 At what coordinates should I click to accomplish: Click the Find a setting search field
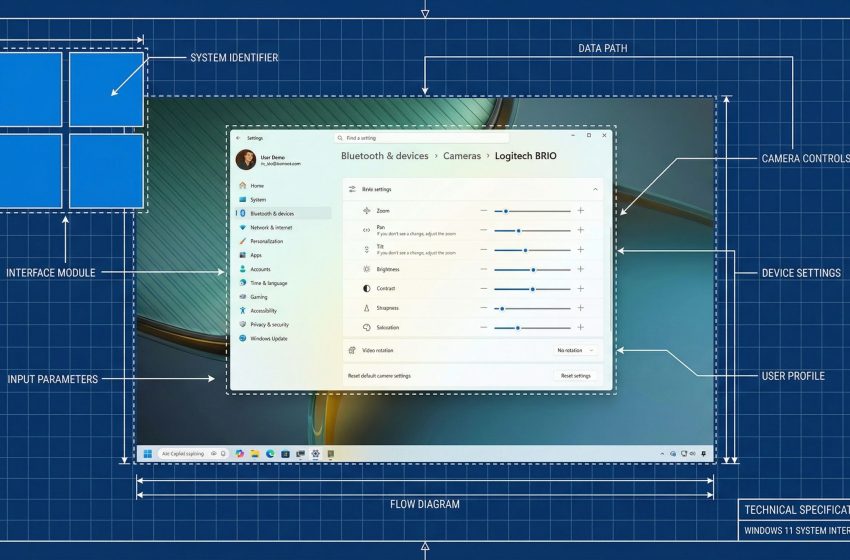click(x=421, y=138)
